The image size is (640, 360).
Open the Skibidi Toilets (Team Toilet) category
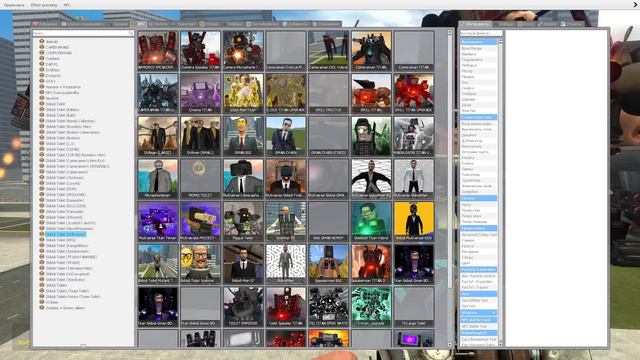click(x=67, y=291)
